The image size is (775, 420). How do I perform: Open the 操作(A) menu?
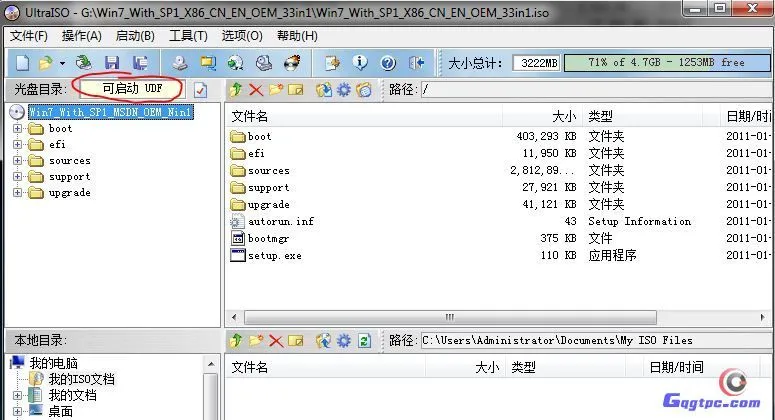82,36
